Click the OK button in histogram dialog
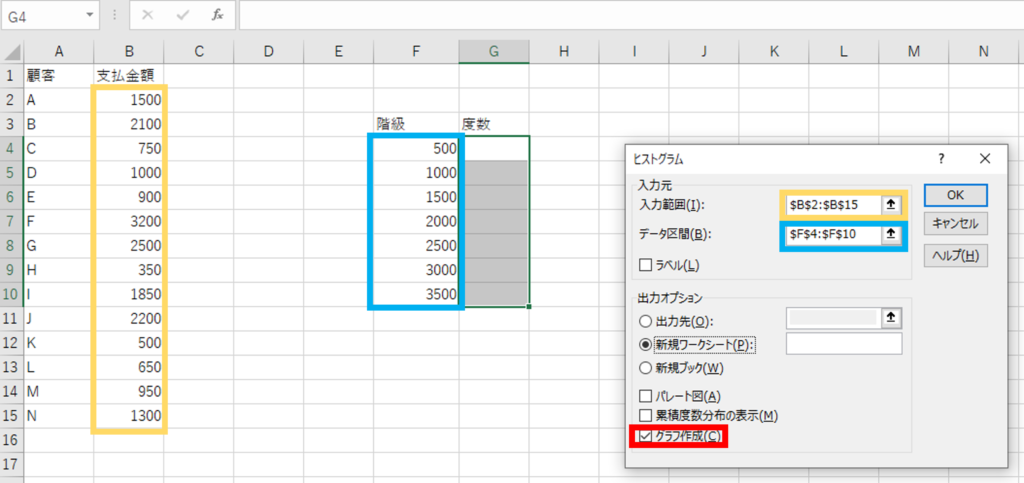1024x483 pixels. click(x=955, y=195)
